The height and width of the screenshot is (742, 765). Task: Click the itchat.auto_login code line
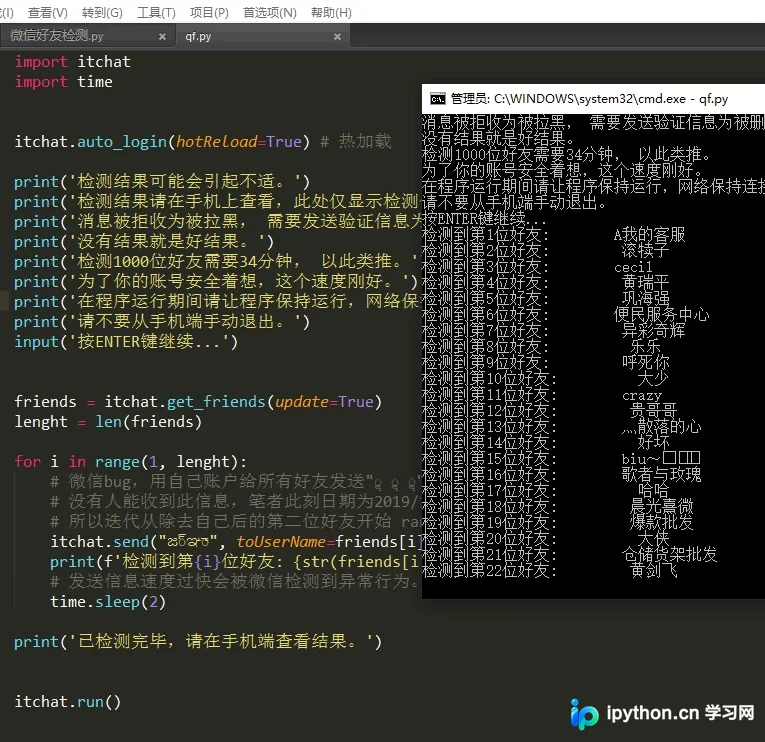(x=202, y=141)
